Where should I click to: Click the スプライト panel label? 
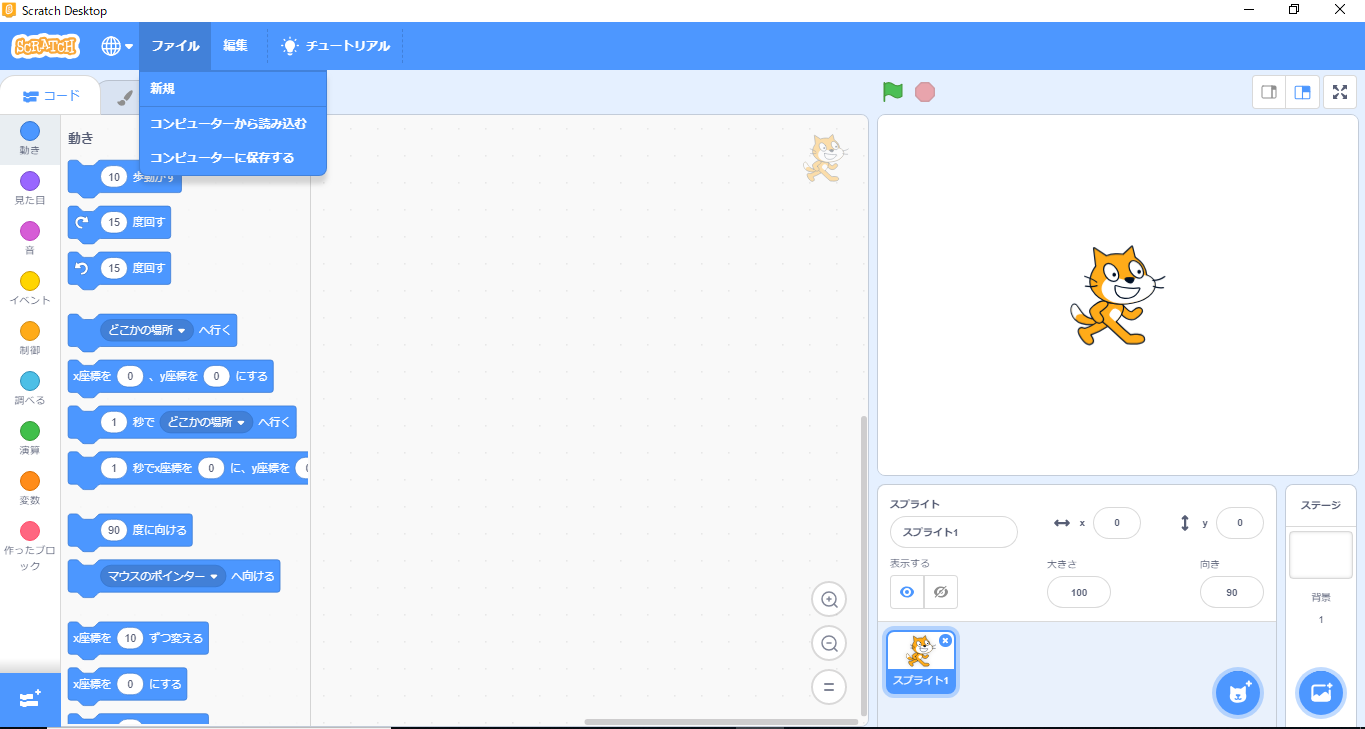(x=915, y=504)
